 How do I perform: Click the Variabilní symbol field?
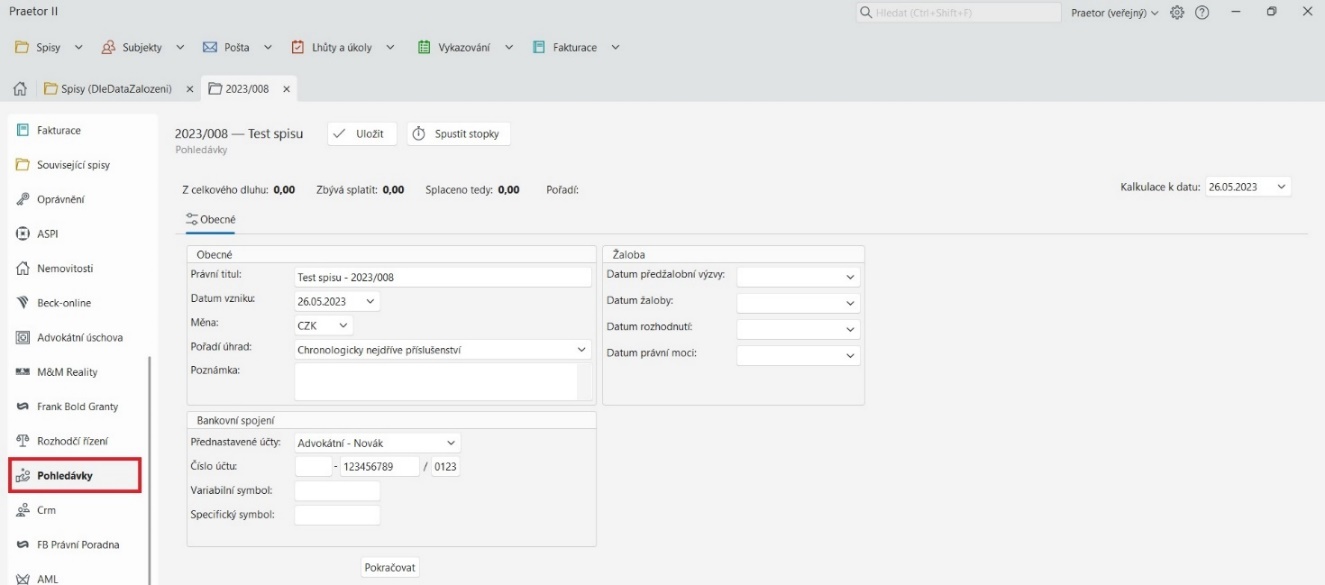337,491
